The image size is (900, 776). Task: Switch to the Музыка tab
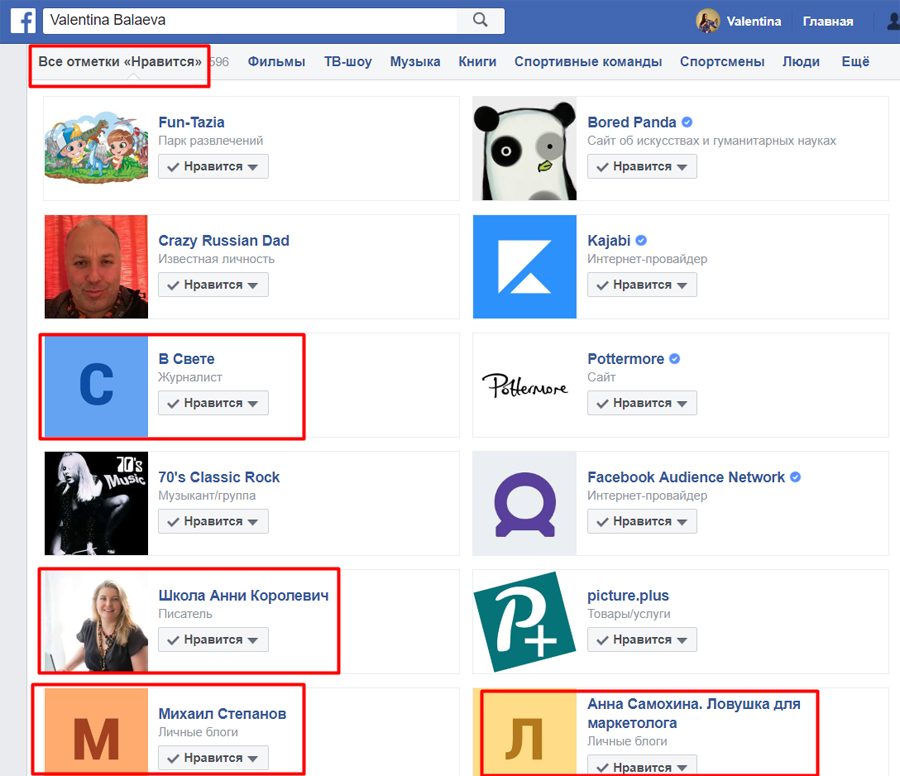[415, 61]
